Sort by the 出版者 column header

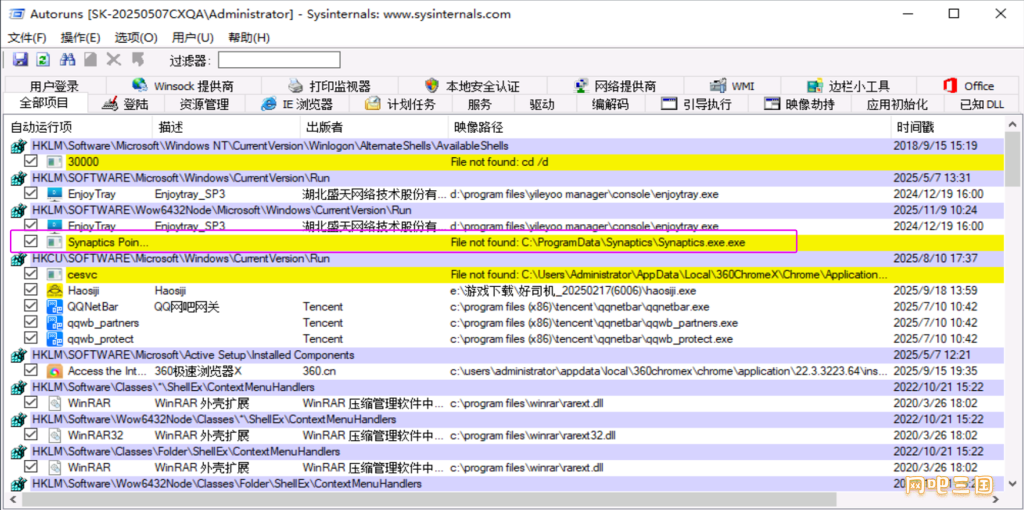[x=324, y=127]
